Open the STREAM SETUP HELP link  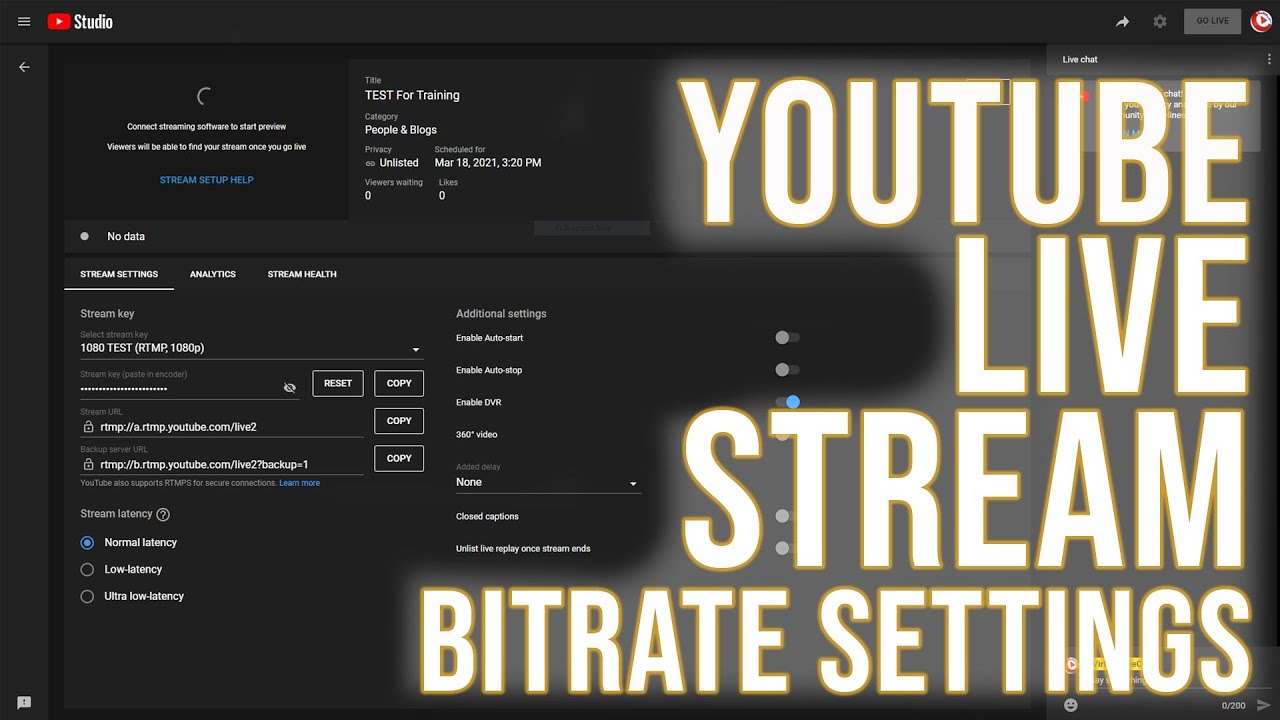click(206, 180)
